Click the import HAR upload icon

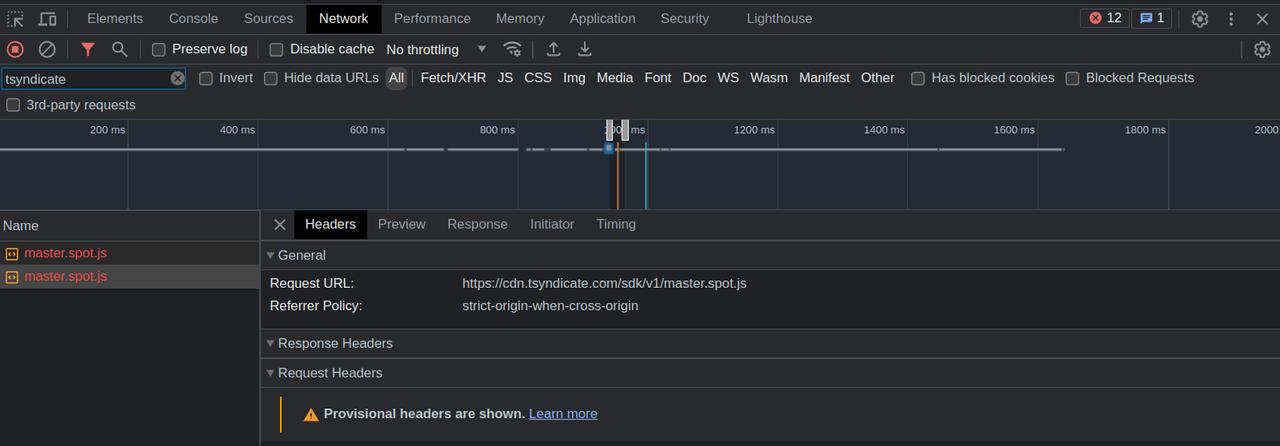click(553, 49)
